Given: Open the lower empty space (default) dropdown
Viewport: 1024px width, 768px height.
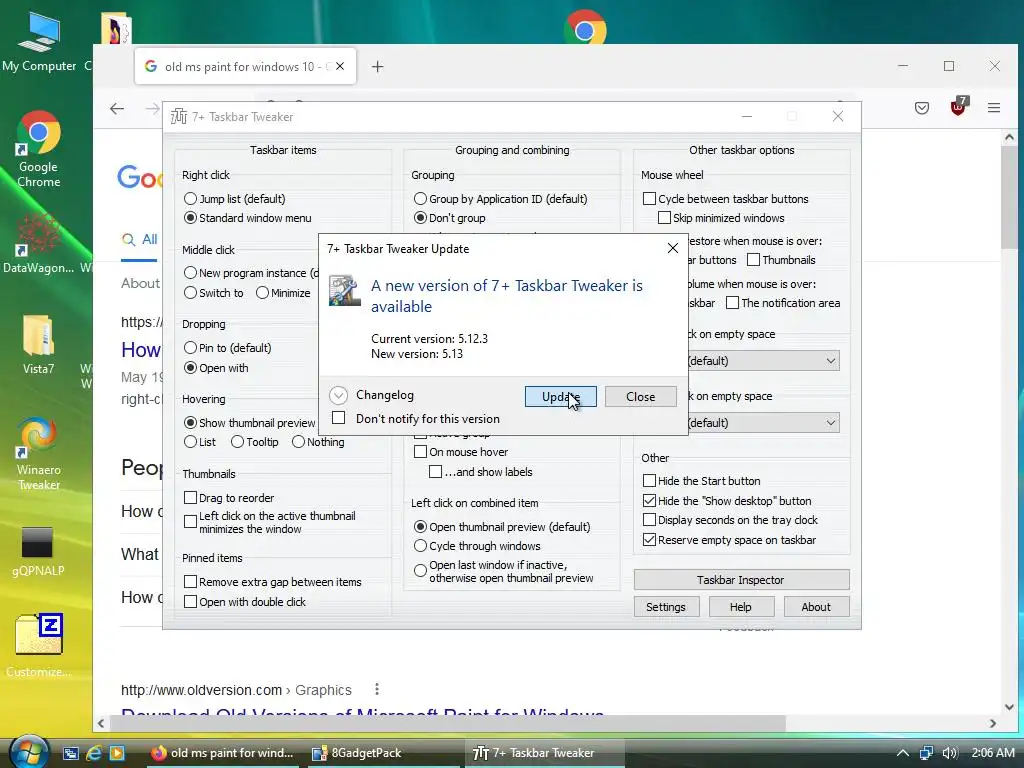Looking at the screenshot, I should click(x=763, y=423).
